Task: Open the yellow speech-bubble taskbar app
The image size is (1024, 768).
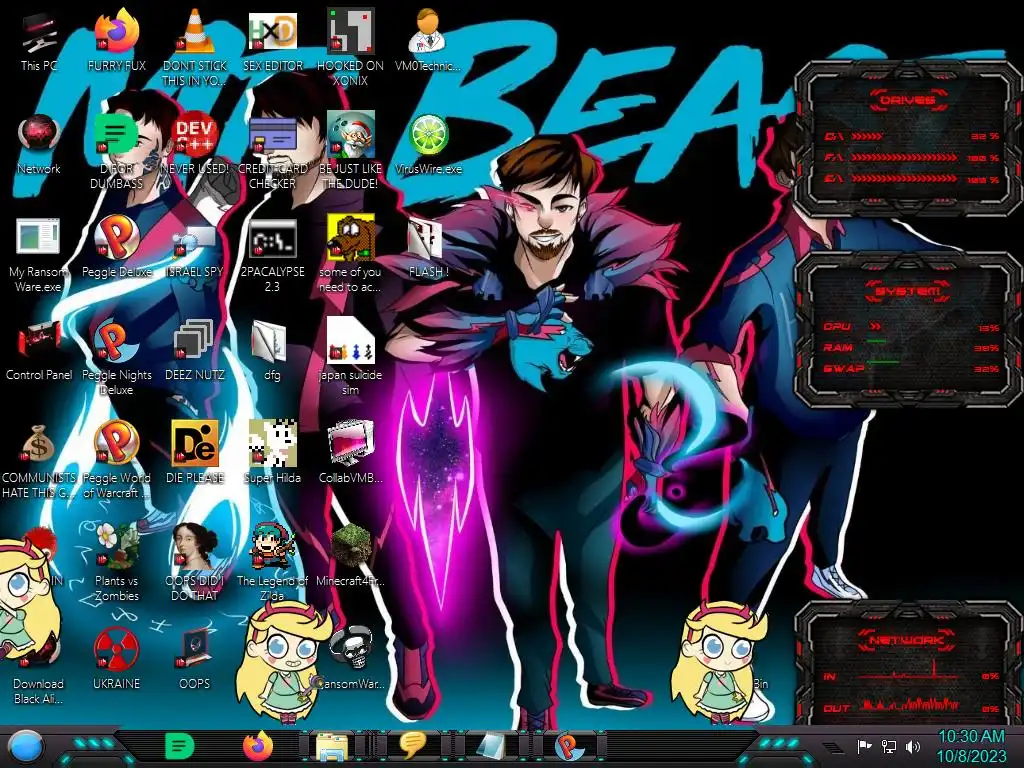Action: point(412,746)
